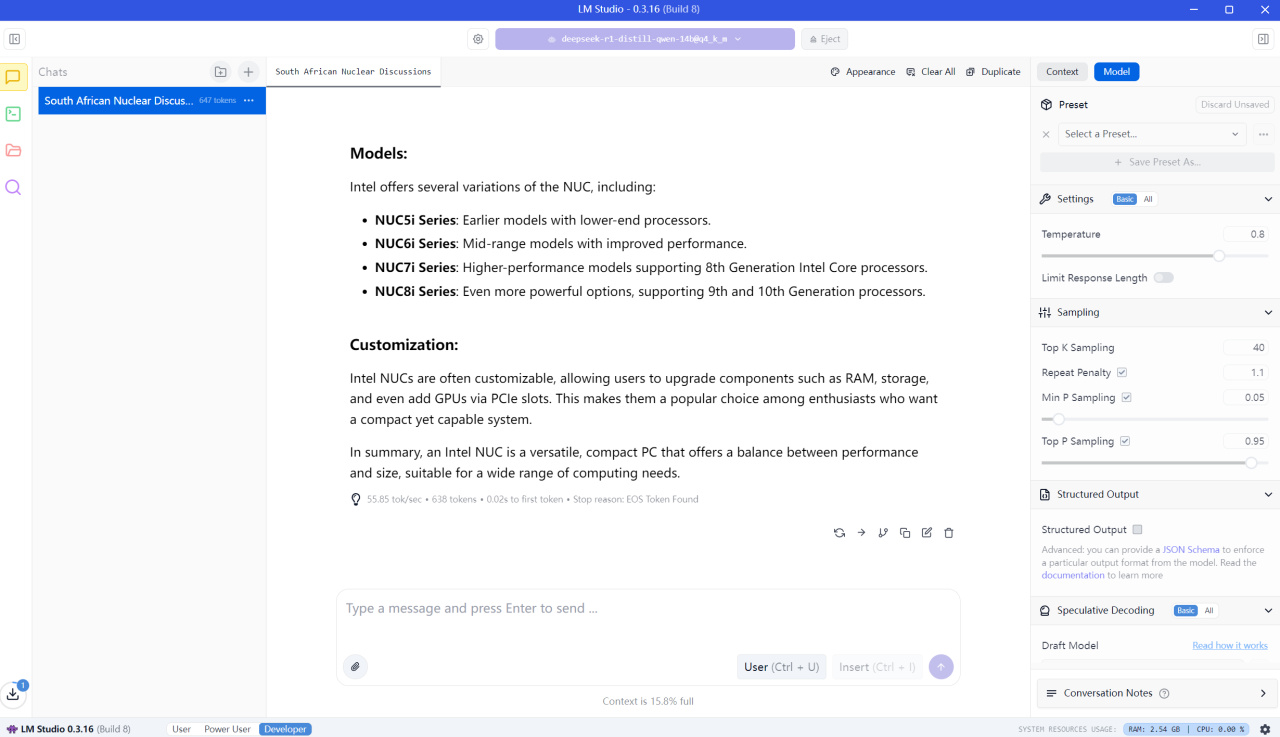Collapse the Sampling section
This screenshot has width=1280, height=737.
(x=1268, y=313)
